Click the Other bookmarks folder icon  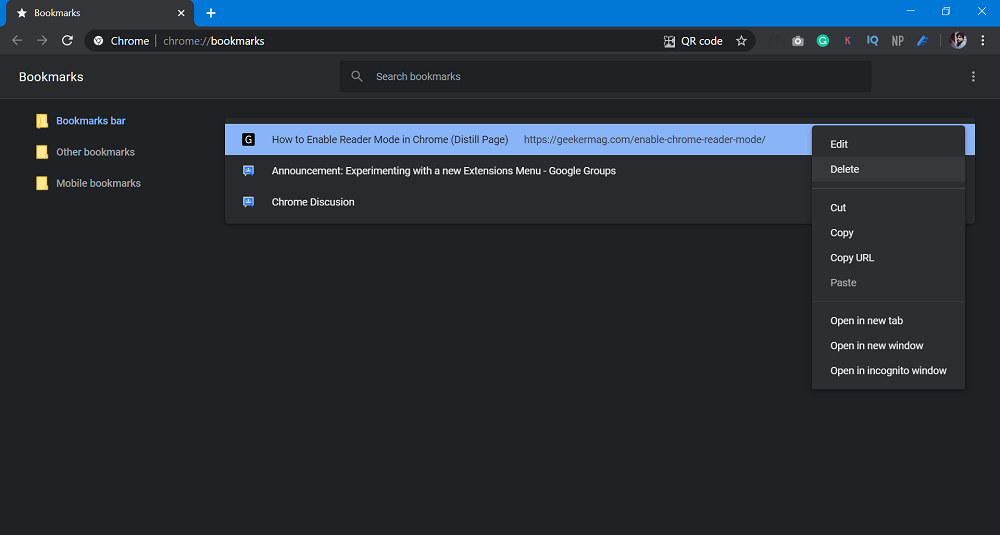click(42, 152)
